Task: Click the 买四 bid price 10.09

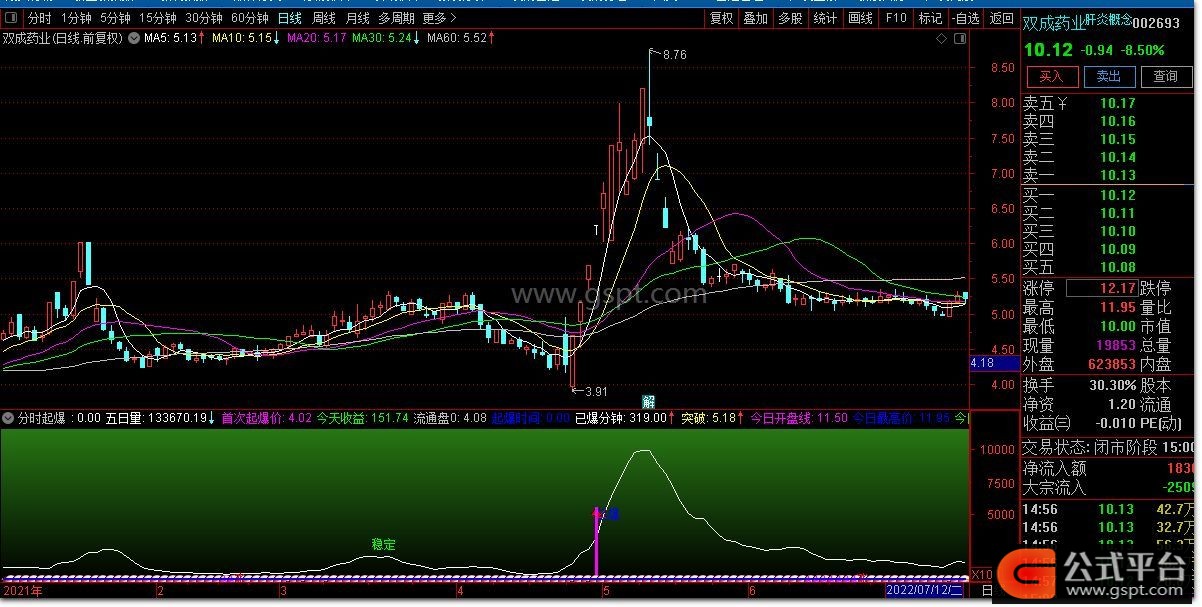Action: point(1117,249)
